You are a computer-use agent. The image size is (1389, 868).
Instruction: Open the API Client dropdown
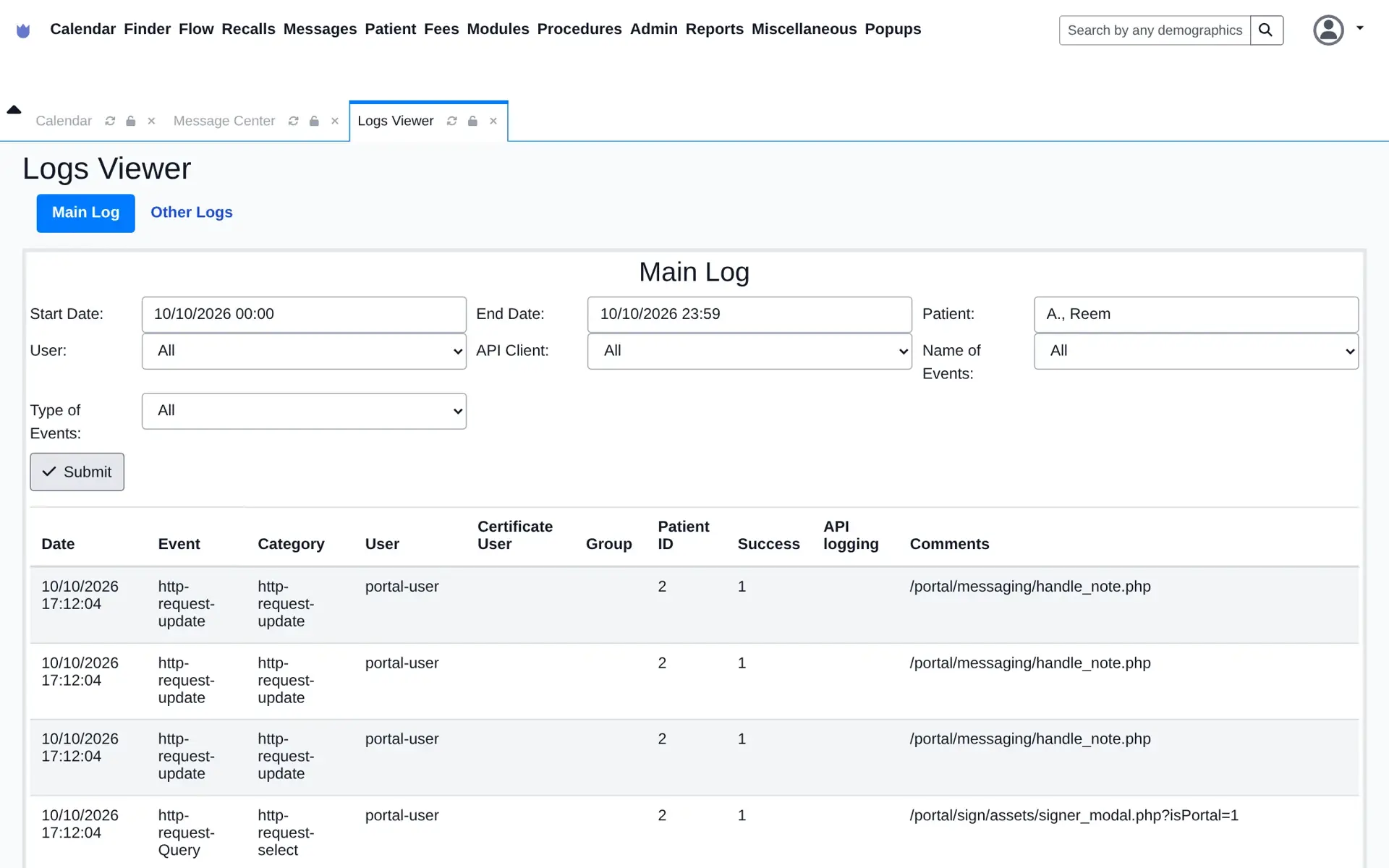click(749, 351)
